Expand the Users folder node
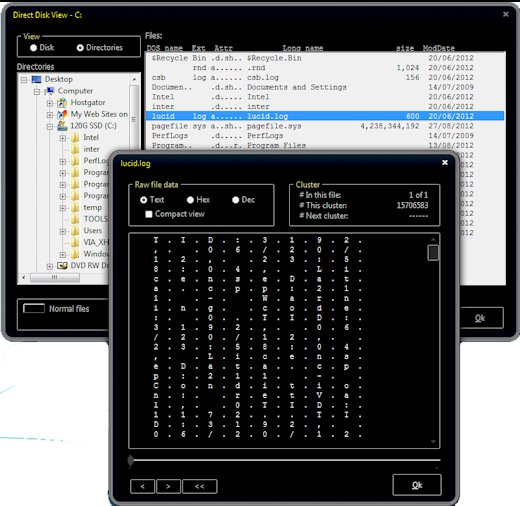Image resolution: width=520 pixels, height=506 pixels. (x=63, y=231)
